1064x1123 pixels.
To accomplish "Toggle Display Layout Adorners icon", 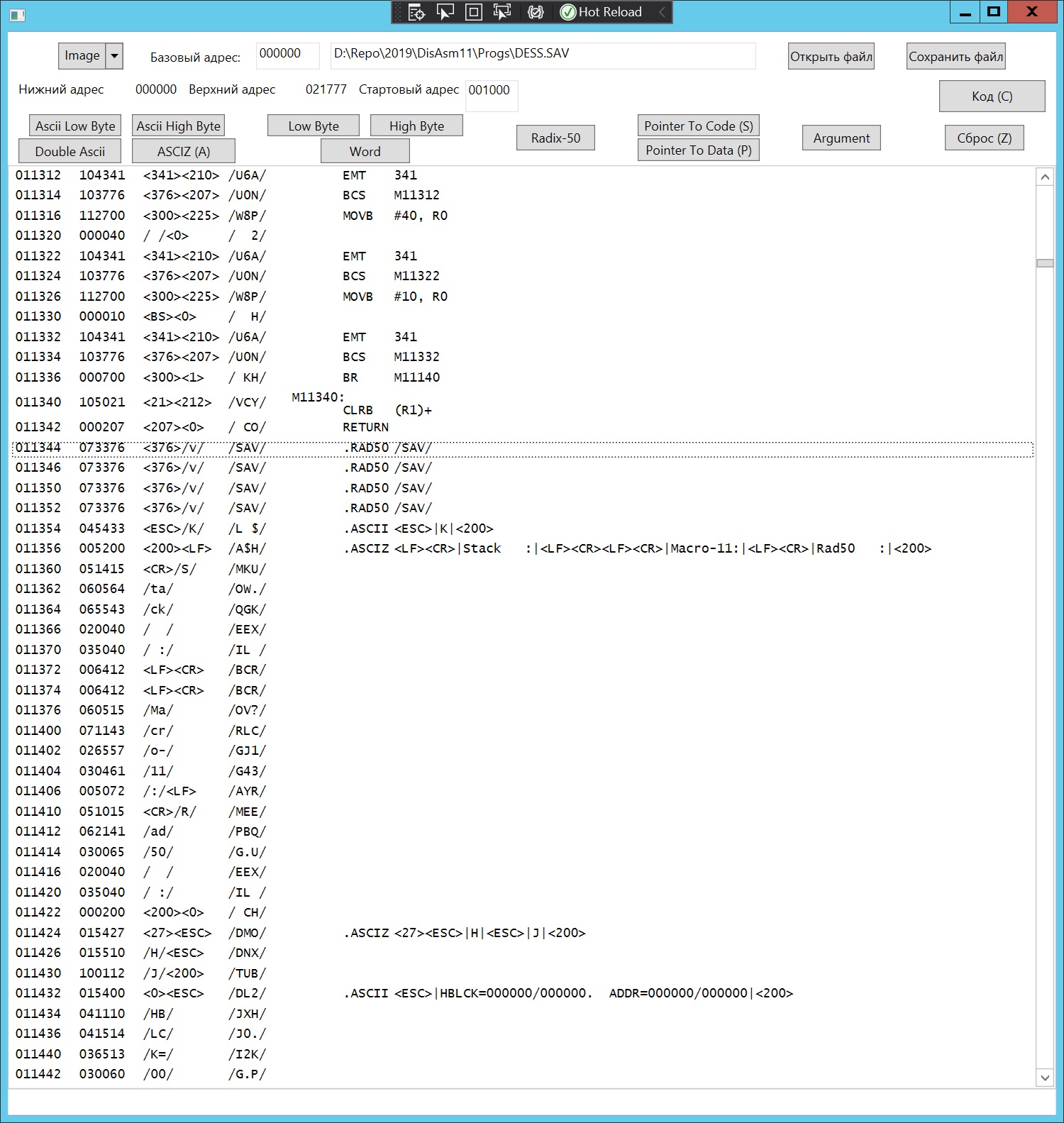I will click(x=474, y=12).
